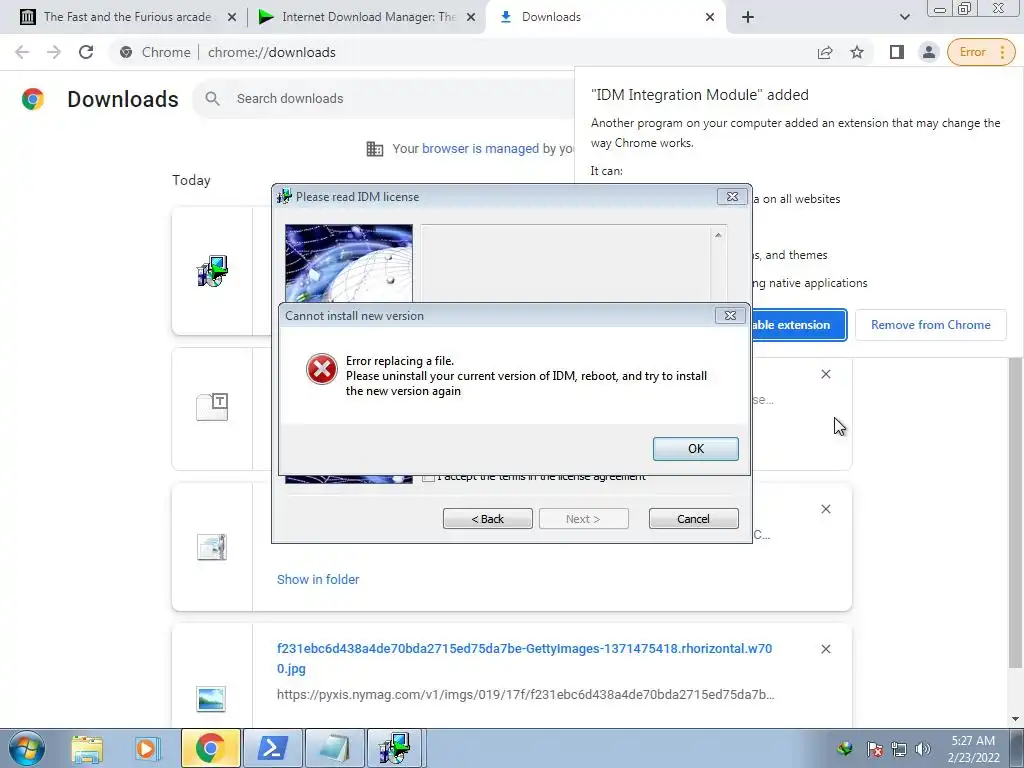Open PowerShell from the taskbar
The width and height of the screenshot is (1024, 768).
(x=273, y=748)
